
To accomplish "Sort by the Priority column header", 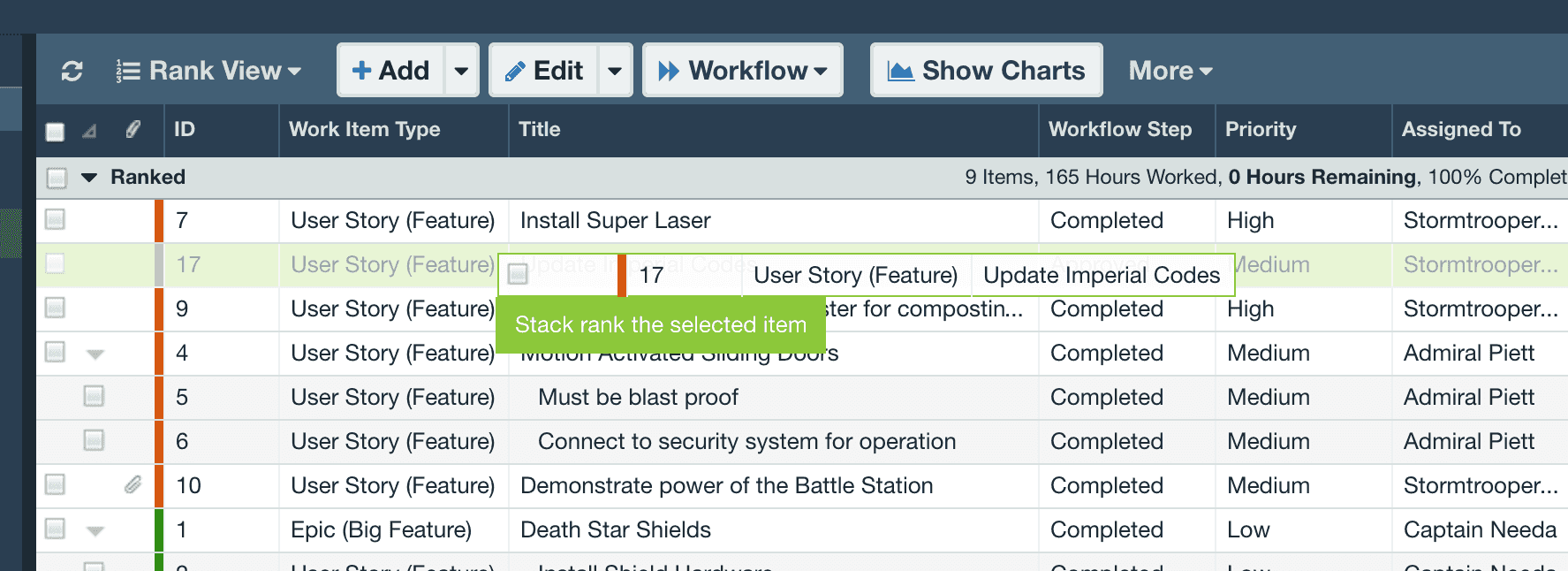I will click(x=1261, y=129).
